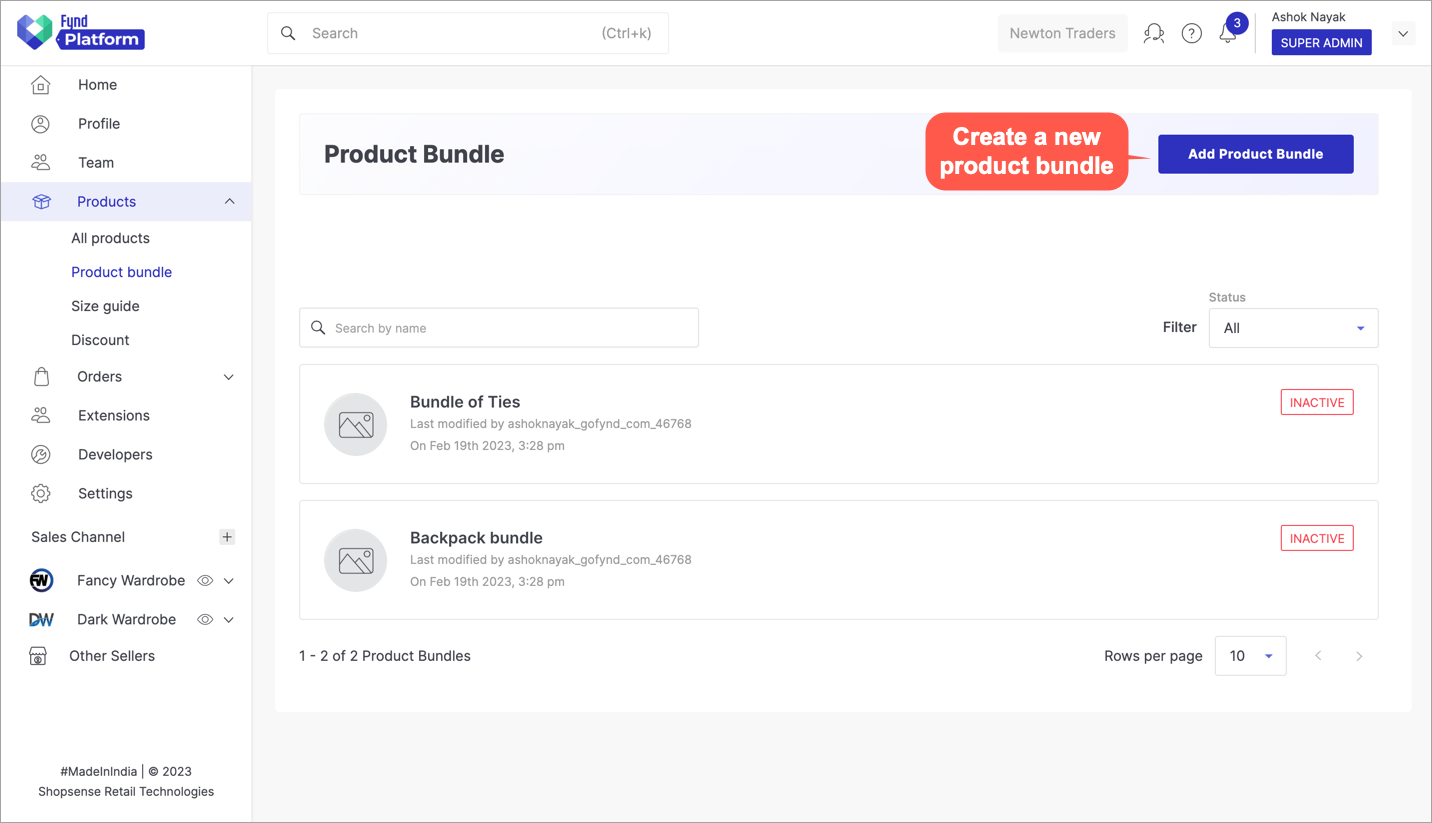The image size is (1432, 823).
Task: Open Extensions in sidebar
Action: [x=114, y=416]
